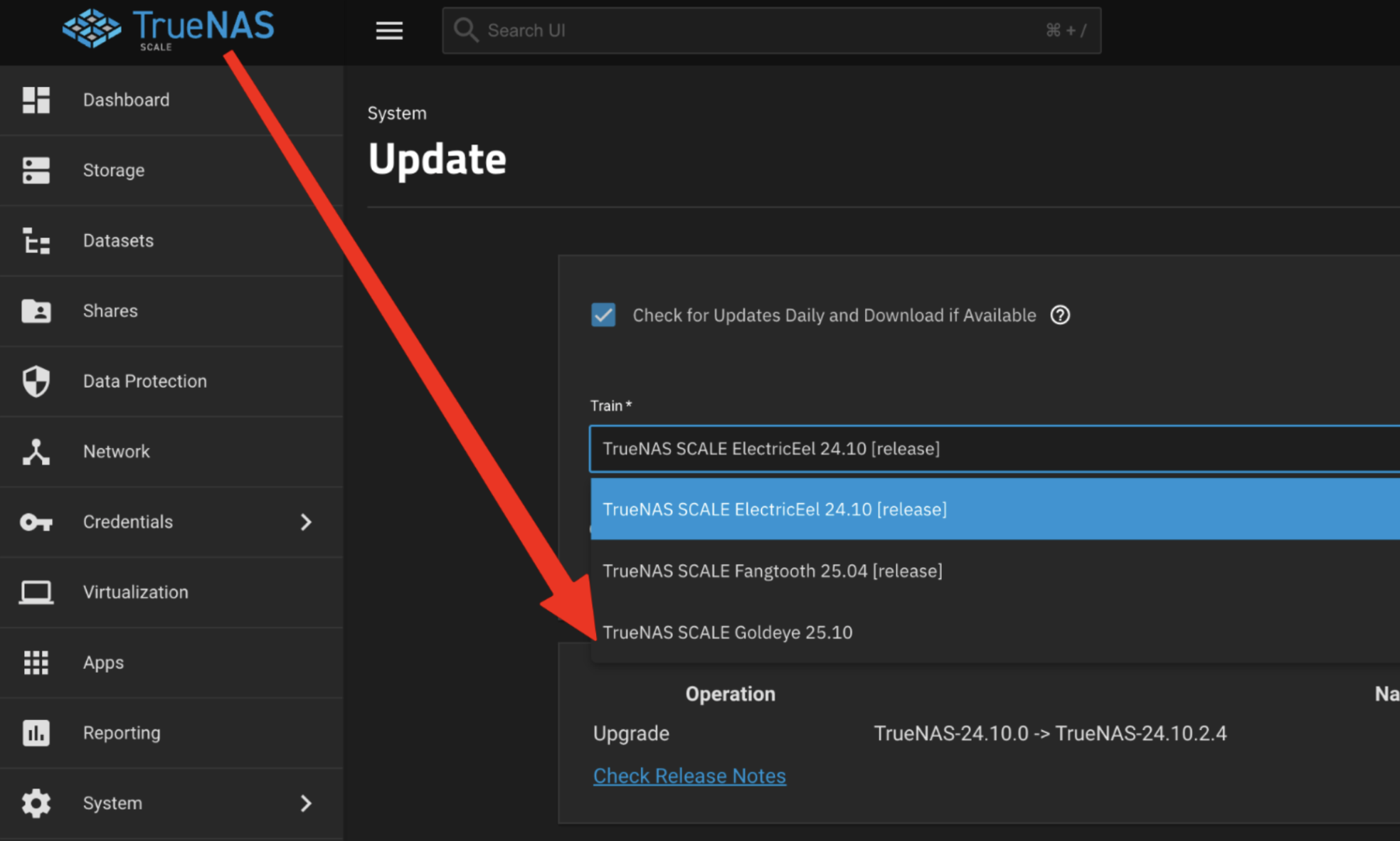1400x841 pixels.
Task: Open the Check Release Notes link
Action: (689, 776)
